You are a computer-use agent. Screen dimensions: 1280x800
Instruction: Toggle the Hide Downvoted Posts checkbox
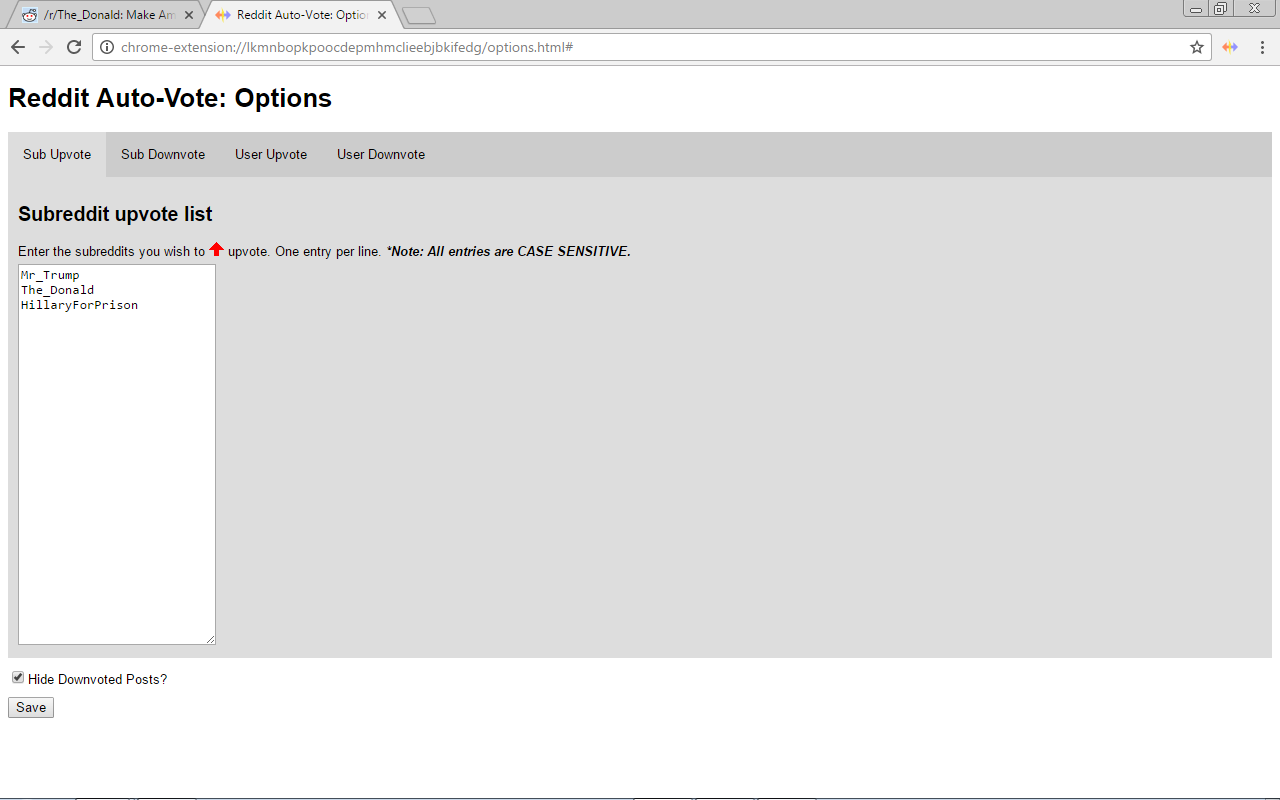[x=18, y=678]
